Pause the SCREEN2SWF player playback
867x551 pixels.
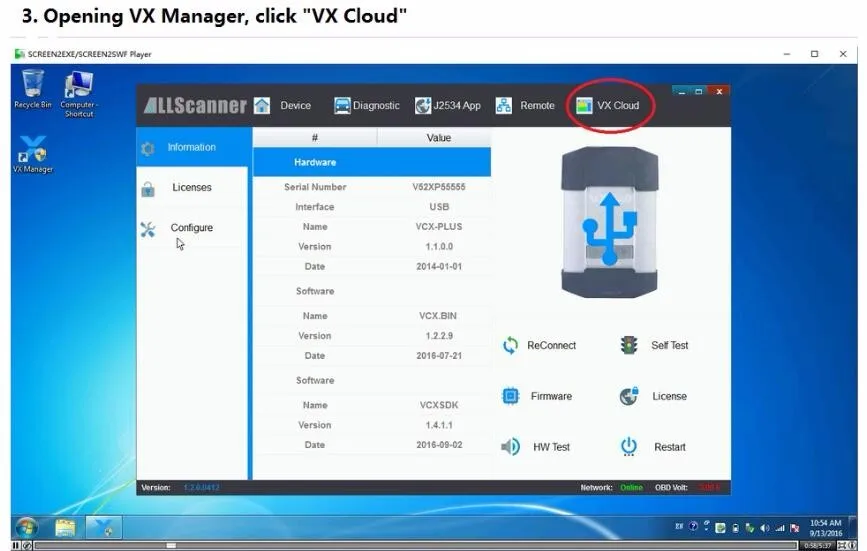pos(16,546)
